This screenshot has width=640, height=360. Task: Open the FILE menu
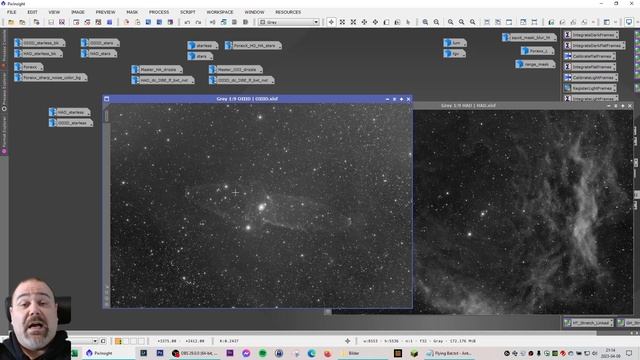tap(11, 12)
